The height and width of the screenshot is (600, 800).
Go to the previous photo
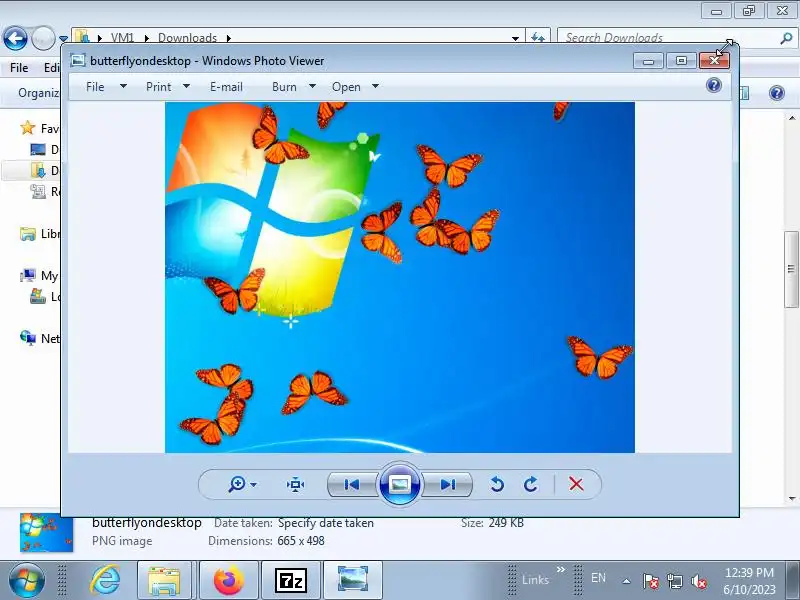pos(352,484)
